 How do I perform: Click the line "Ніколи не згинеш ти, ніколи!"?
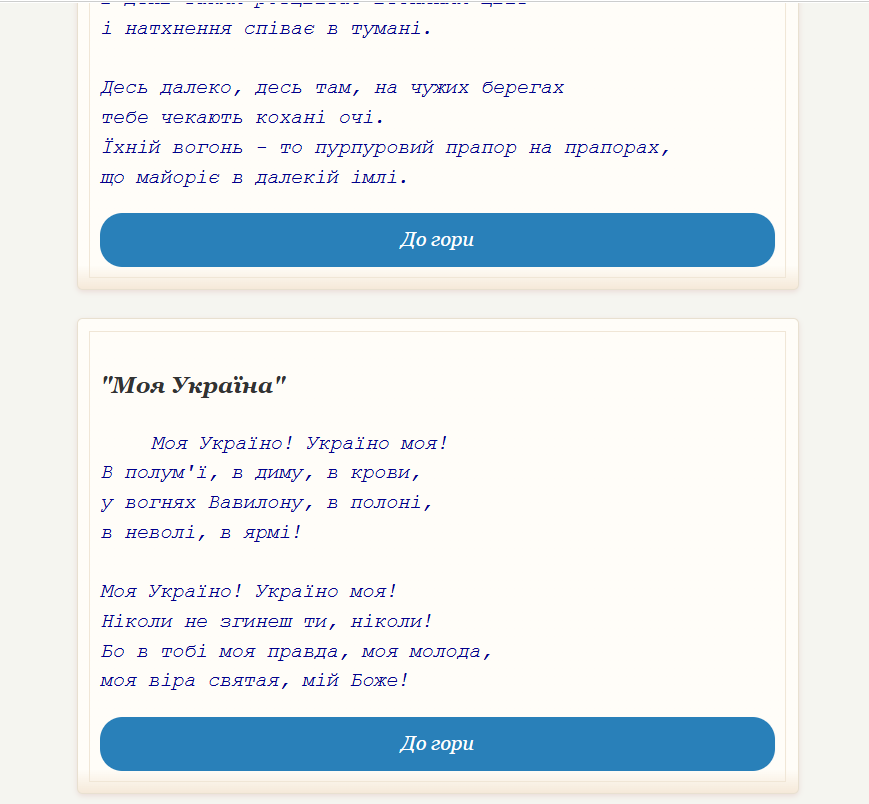266,621
